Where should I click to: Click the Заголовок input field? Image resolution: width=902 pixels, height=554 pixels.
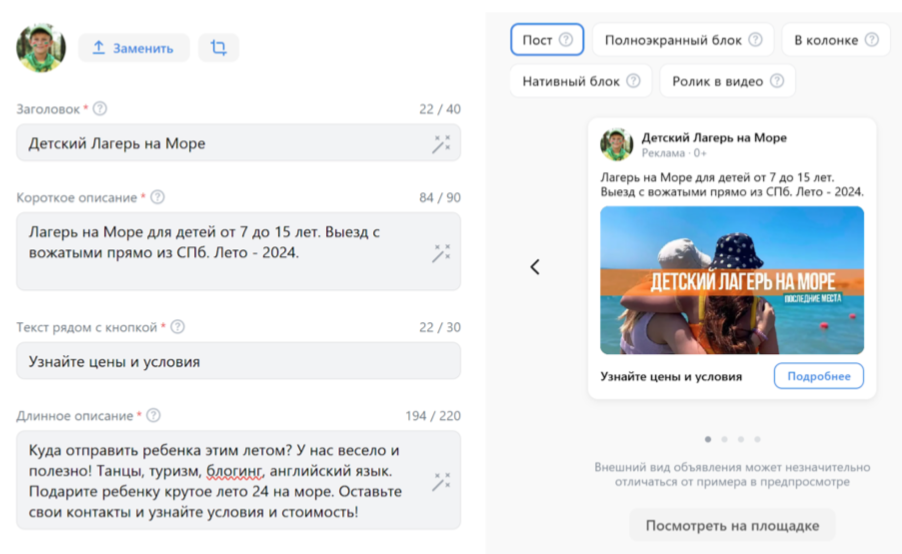[x=238, y=143]
